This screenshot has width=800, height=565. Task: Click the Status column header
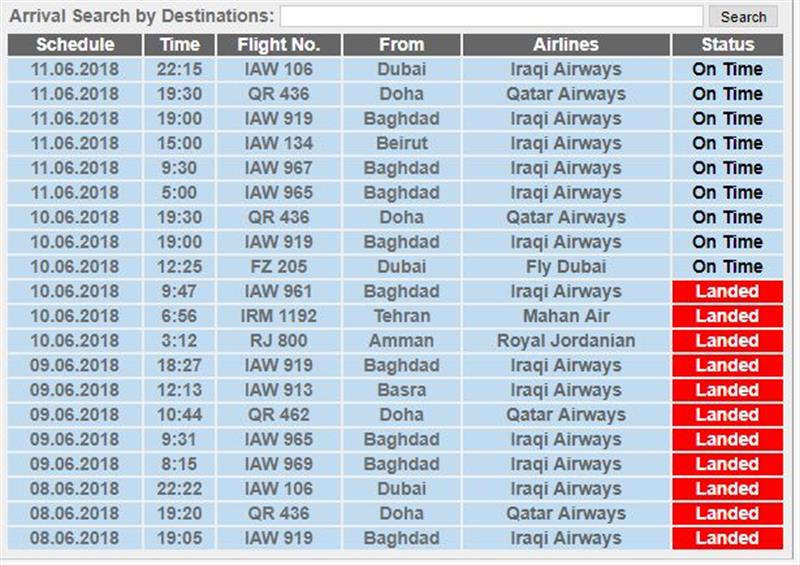coord(728,45)
